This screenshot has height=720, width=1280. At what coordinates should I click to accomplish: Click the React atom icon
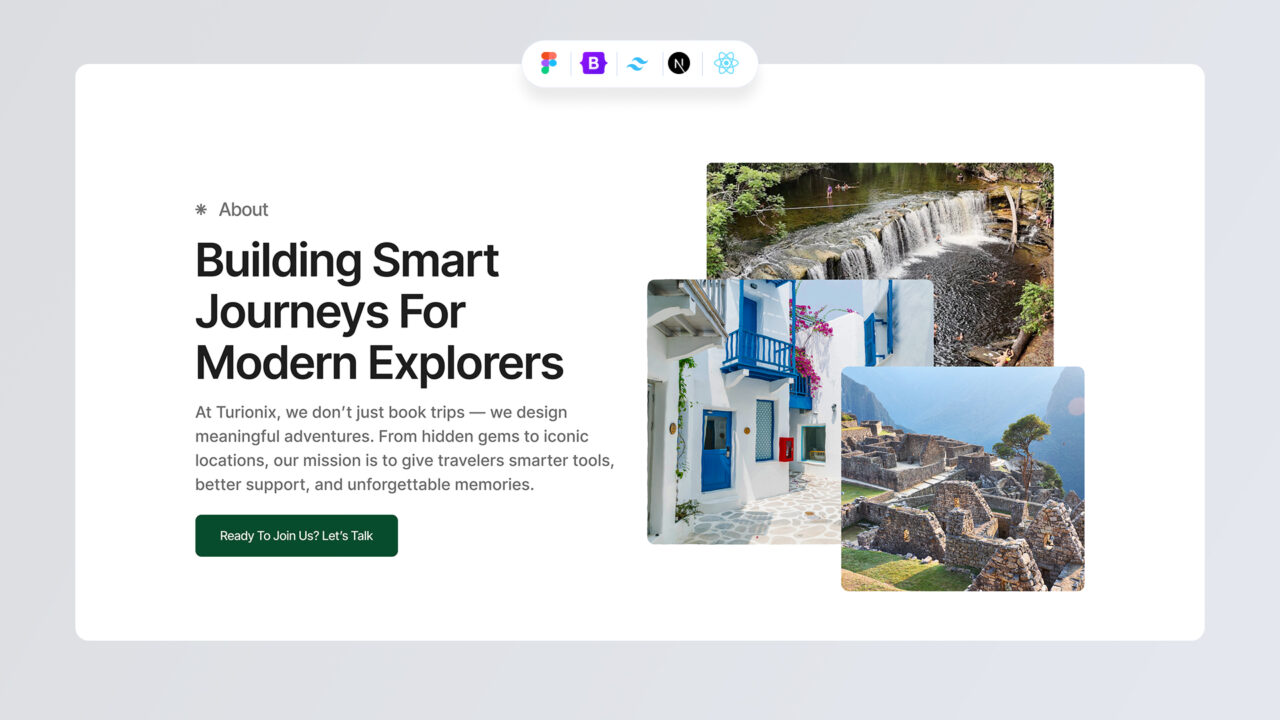726,63
